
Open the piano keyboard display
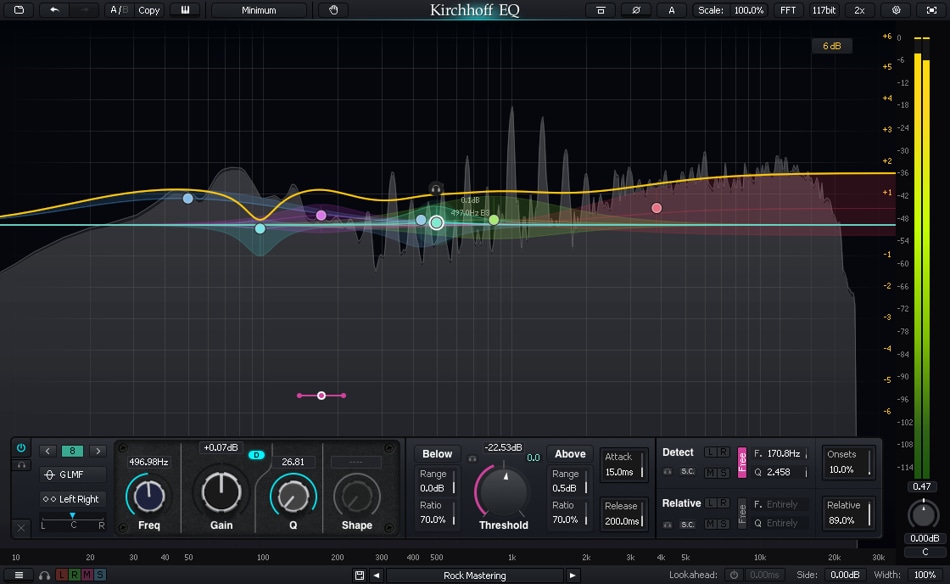[x=185, y=10]
